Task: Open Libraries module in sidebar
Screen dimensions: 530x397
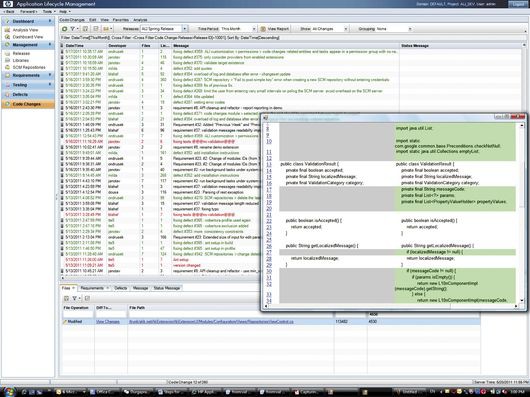Action: pos(21,60)
